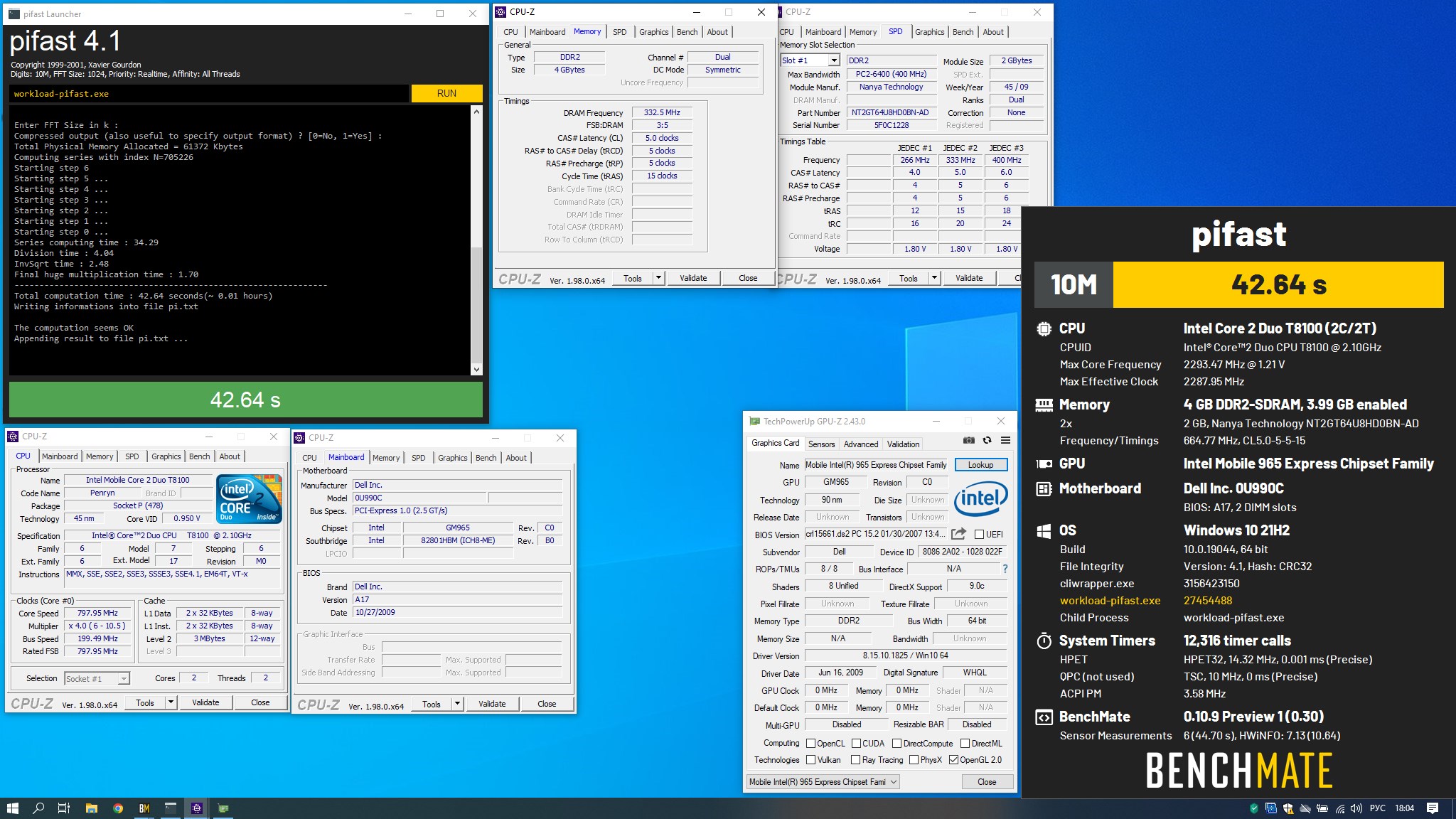
Task: Click the GPU-Z title bar icon
Action: click(x=754, y=421)
